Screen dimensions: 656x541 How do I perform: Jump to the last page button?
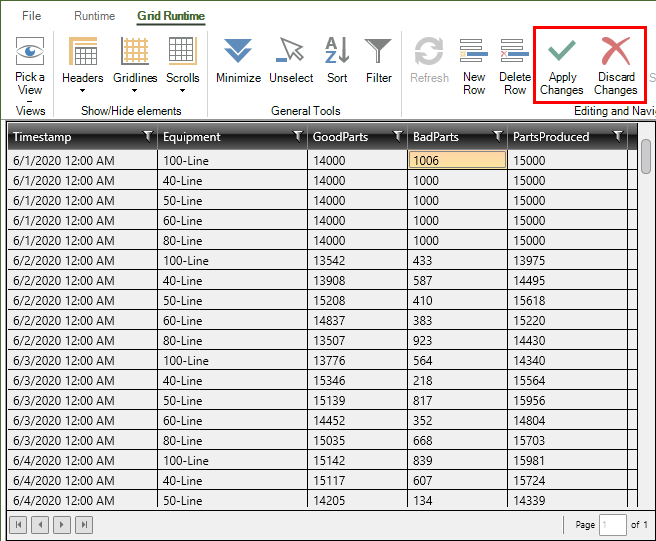[85, 524]
